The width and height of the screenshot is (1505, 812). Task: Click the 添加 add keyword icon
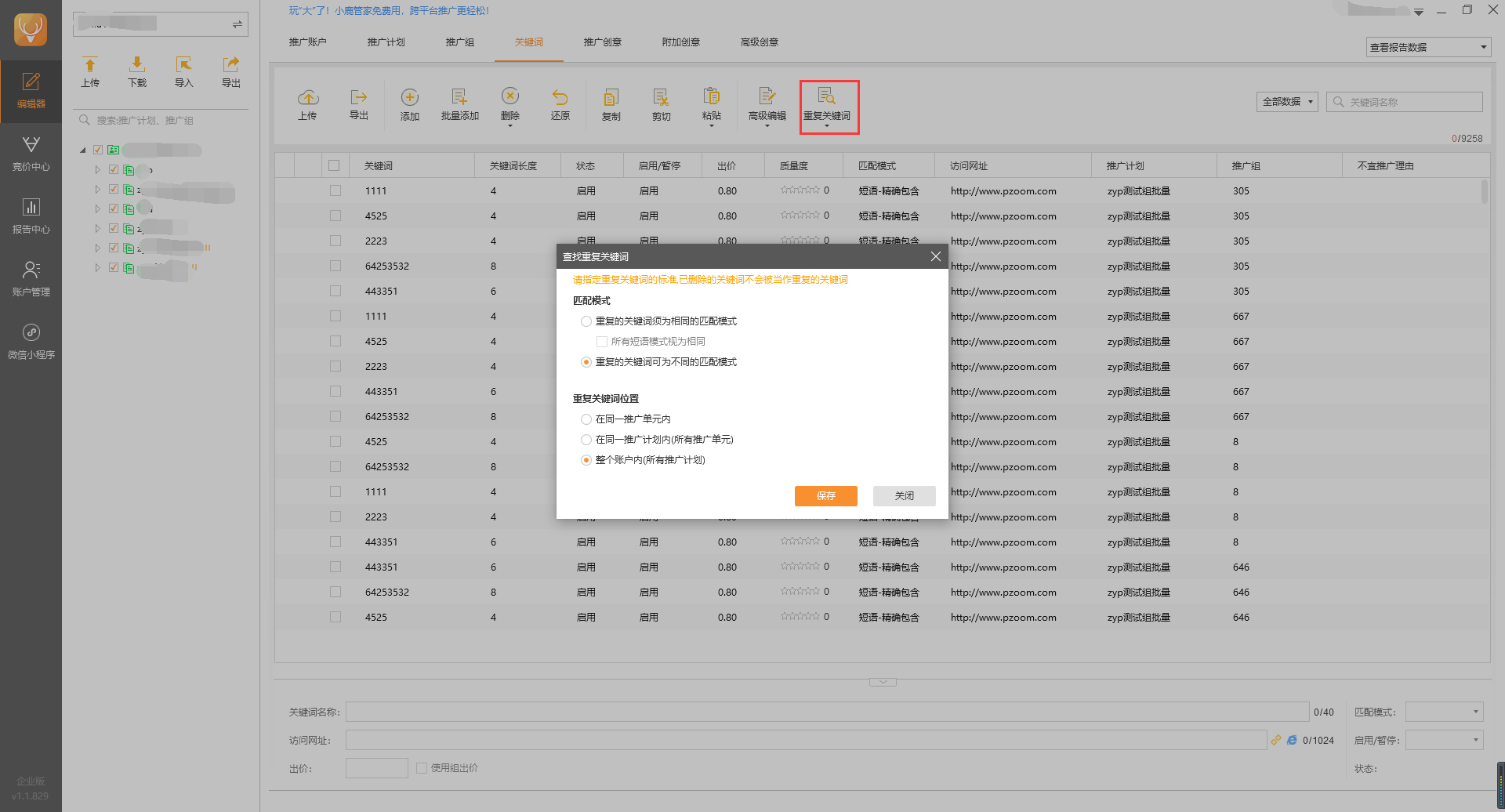point(409,105)
